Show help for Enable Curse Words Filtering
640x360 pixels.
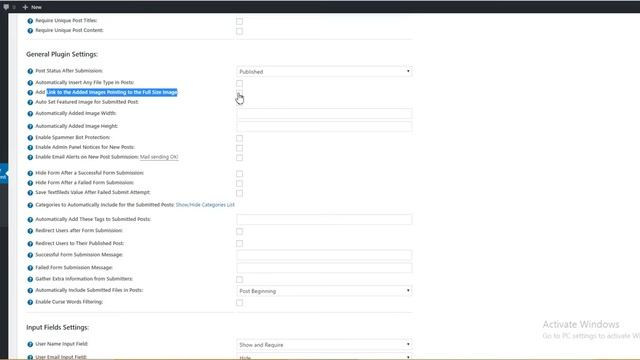30,302
